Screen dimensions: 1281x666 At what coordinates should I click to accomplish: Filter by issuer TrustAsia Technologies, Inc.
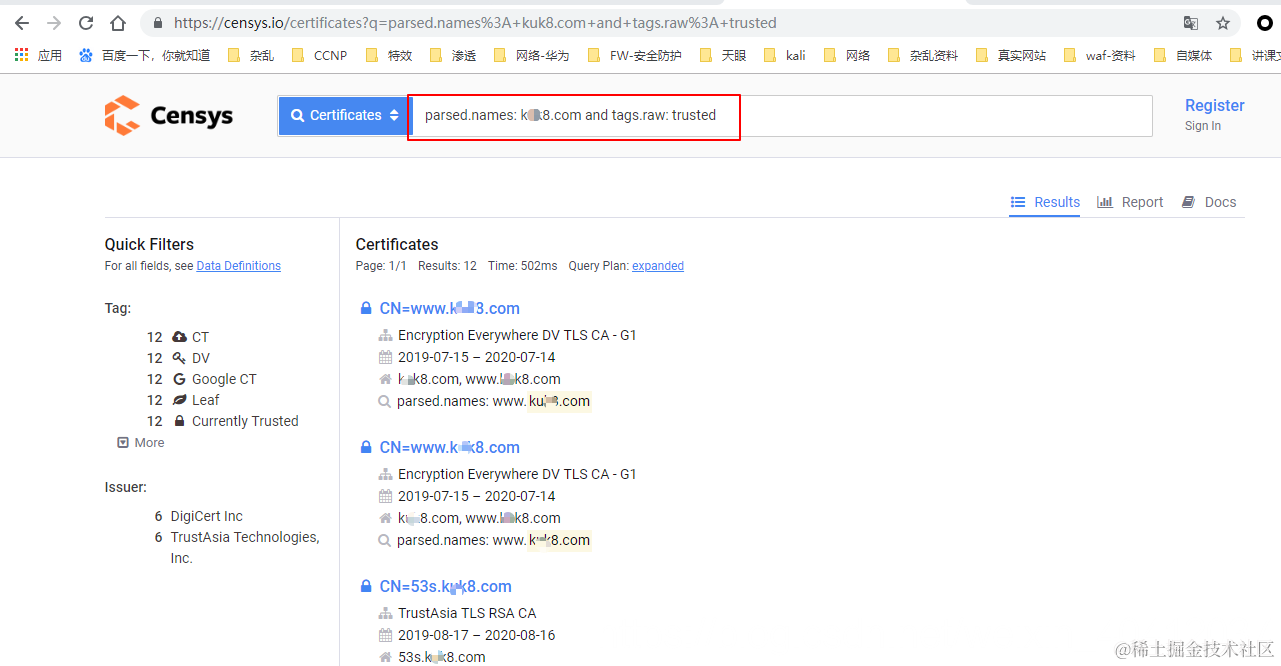tap(245, 547)
